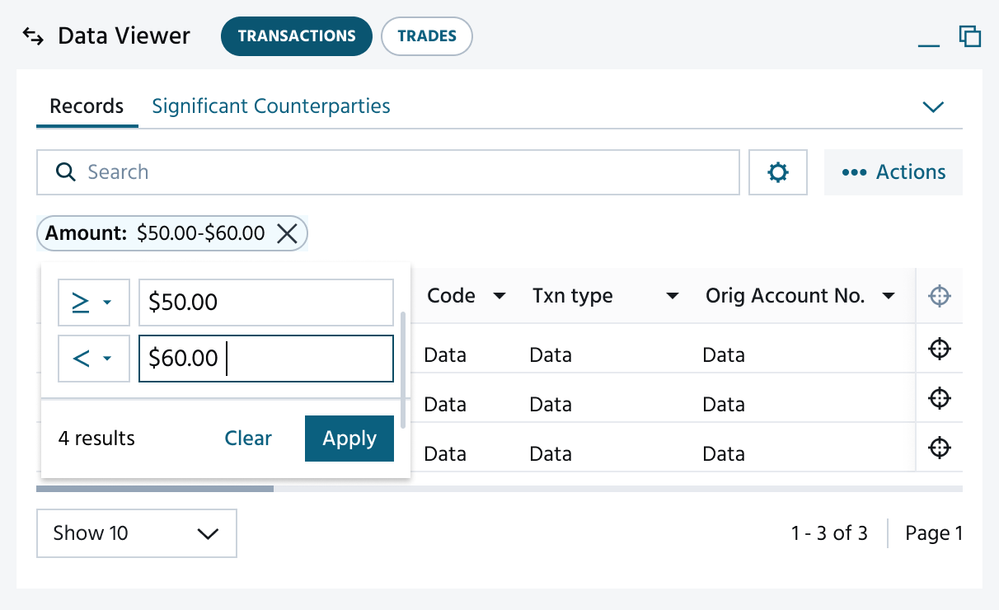Image resolution: width=999 pixels, height=610 pixels.
Task: Open the less-than operator dropdown
Action: tap(93, 358)
